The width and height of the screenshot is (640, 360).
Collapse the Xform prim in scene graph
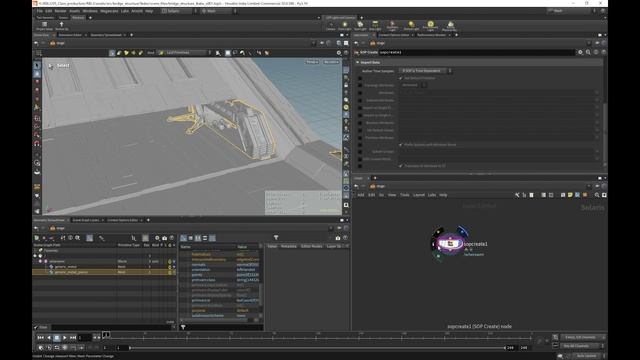(40, 261)
